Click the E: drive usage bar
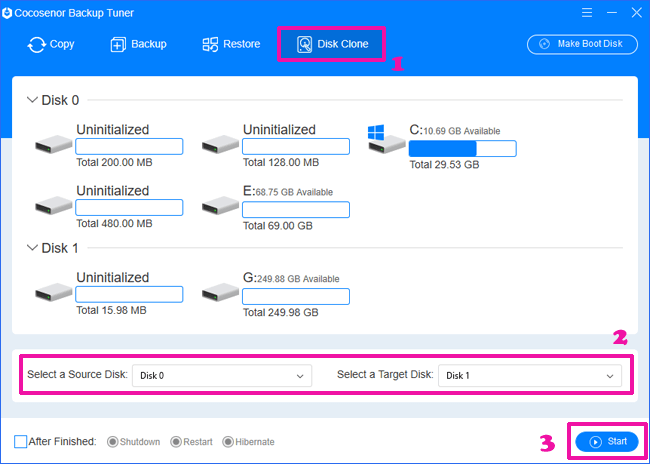The image size is (650, 464). click(x=296, y=209)
